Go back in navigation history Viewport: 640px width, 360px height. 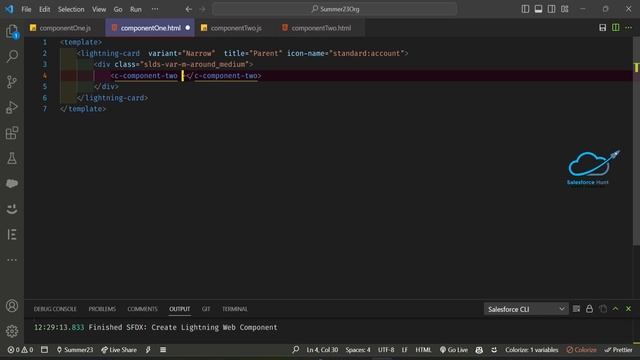coord(189,9)
